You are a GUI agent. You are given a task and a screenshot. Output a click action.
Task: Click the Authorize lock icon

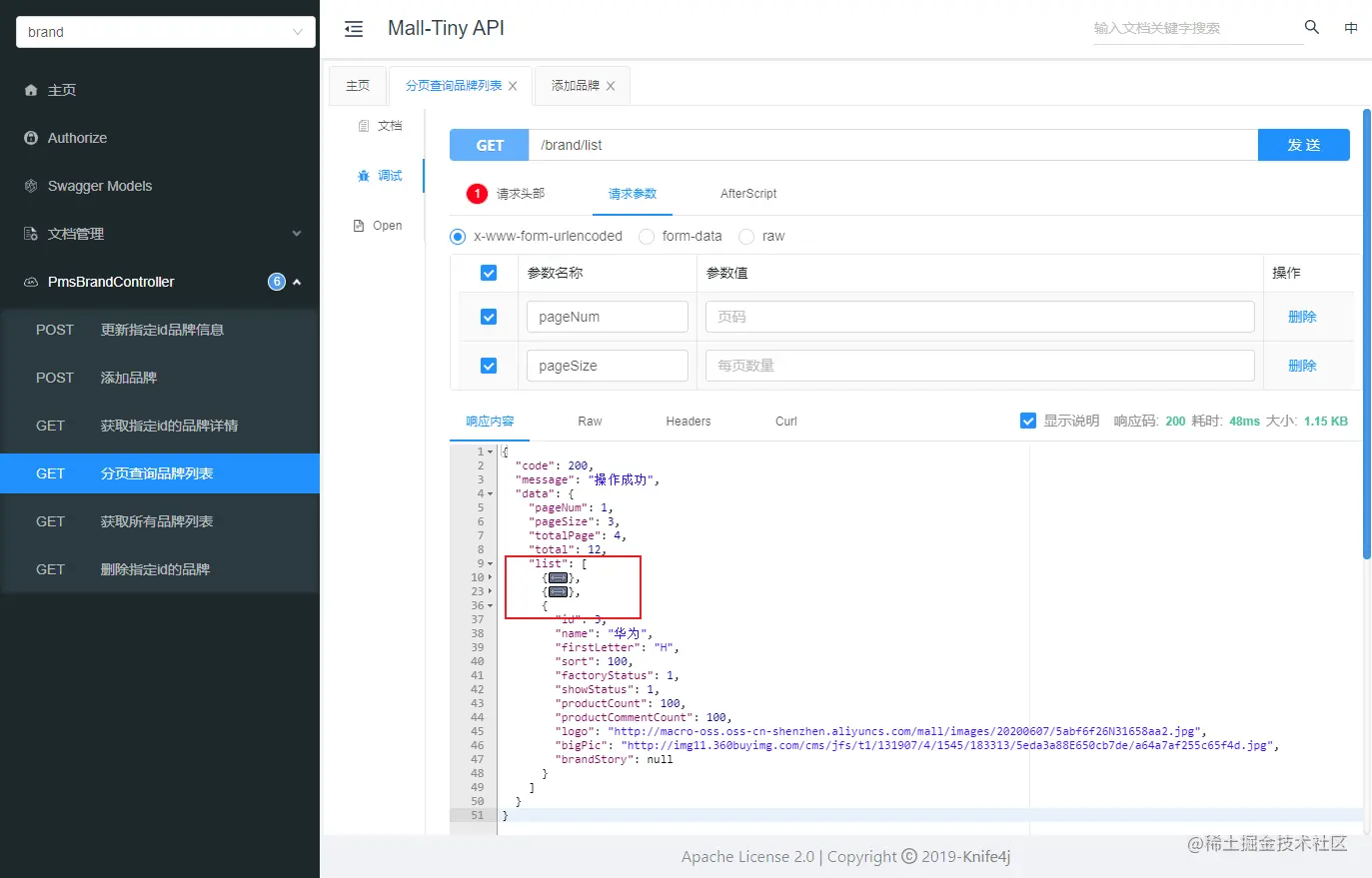(x=31, y=138)
